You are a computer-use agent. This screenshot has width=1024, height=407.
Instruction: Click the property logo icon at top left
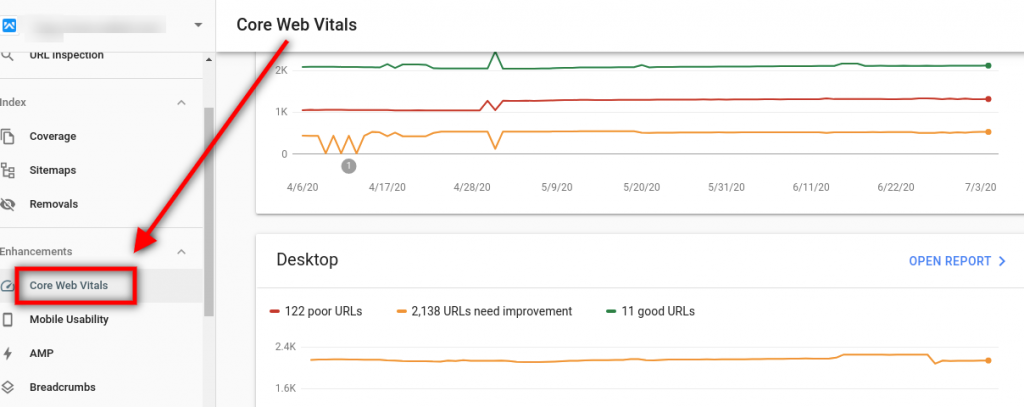point(9,23)
